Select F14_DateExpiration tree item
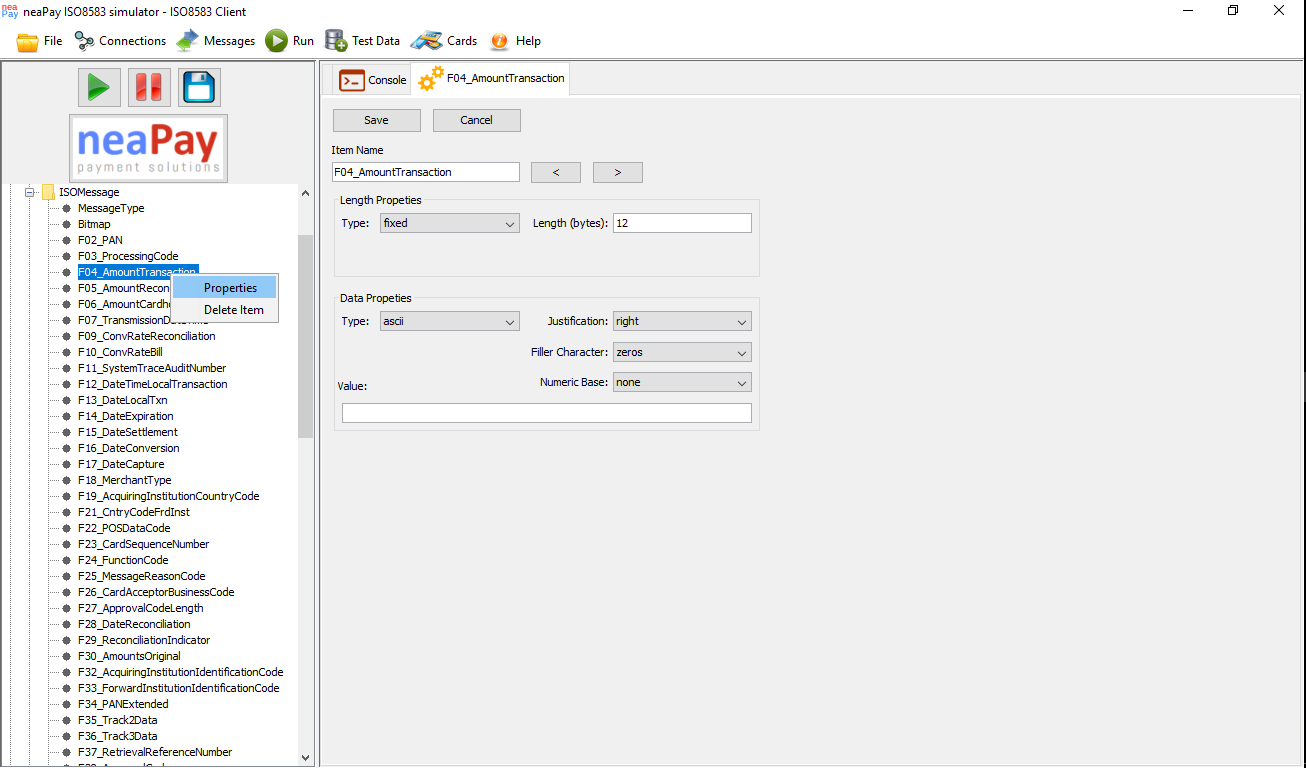Viewport: 1306px width, 768px height. [125, 416]
